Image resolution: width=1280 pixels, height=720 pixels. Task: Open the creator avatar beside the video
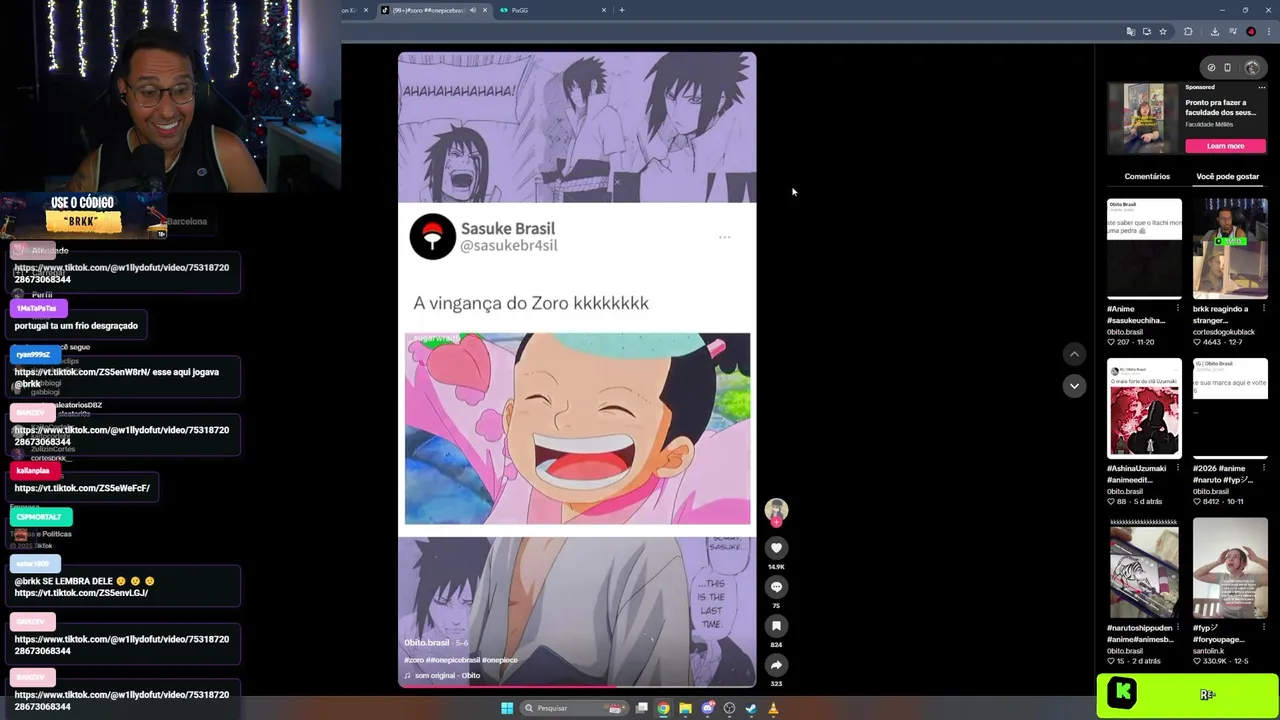pos(776,511)
